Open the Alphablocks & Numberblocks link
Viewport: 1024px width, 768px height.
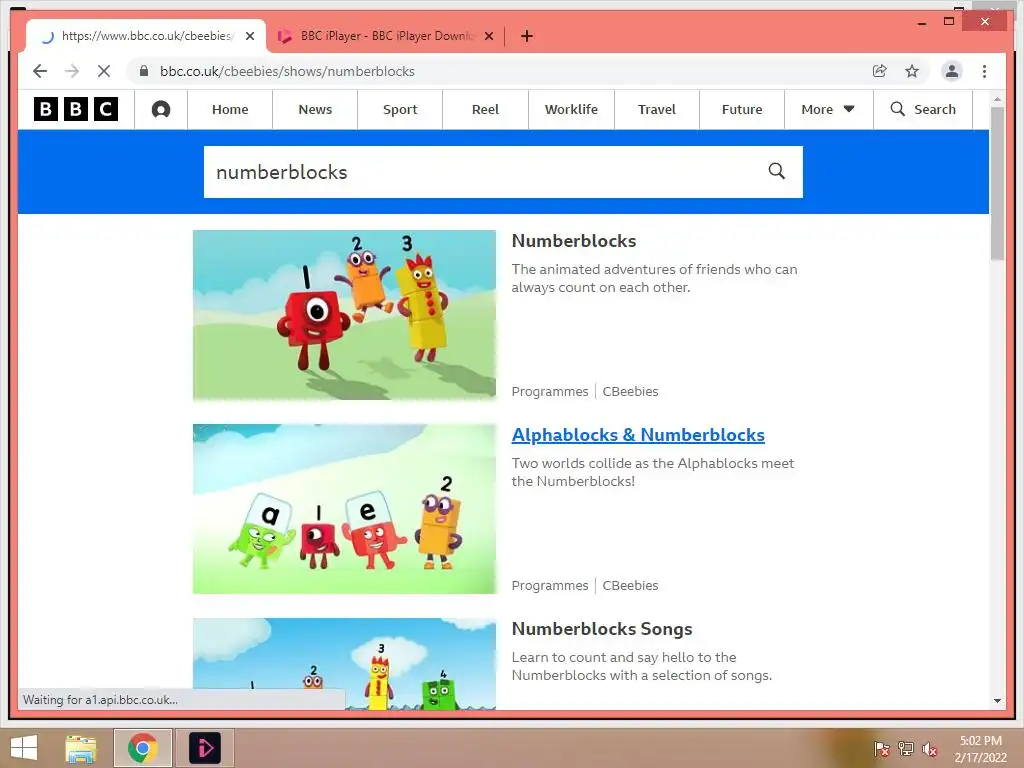638,435
